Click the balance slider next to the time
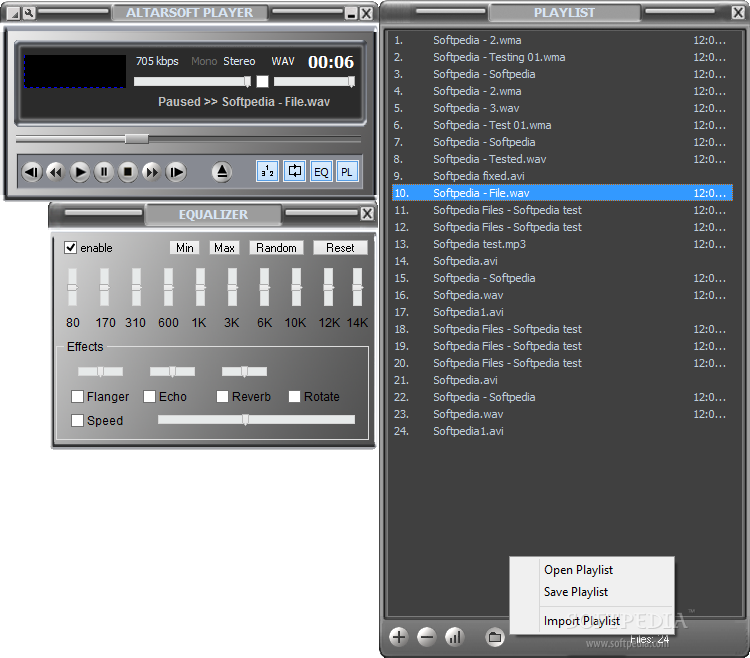750x658 pixels. [314, 82]
